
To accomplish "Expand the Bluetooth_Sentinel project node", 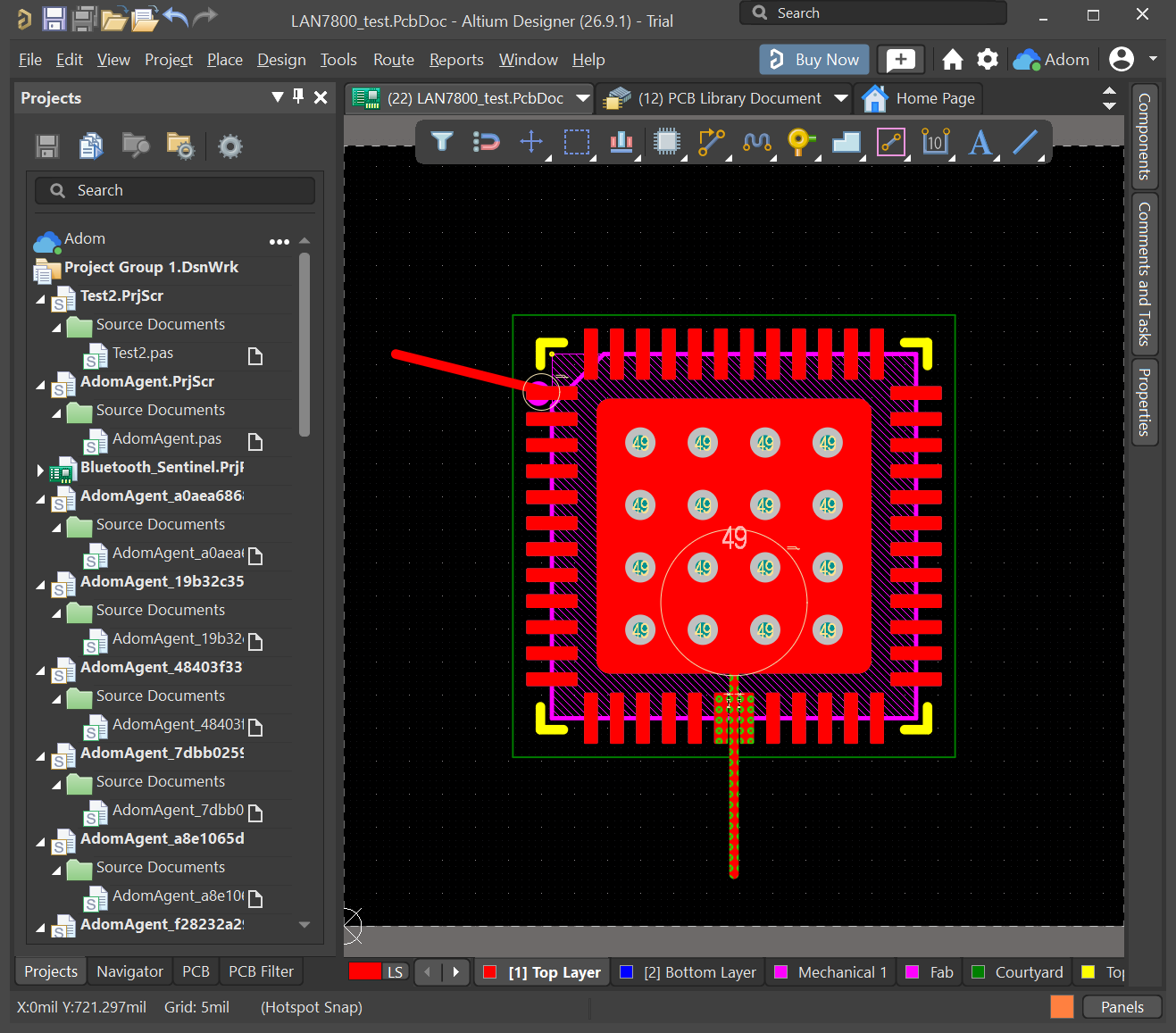I will [x=40, y=470].
